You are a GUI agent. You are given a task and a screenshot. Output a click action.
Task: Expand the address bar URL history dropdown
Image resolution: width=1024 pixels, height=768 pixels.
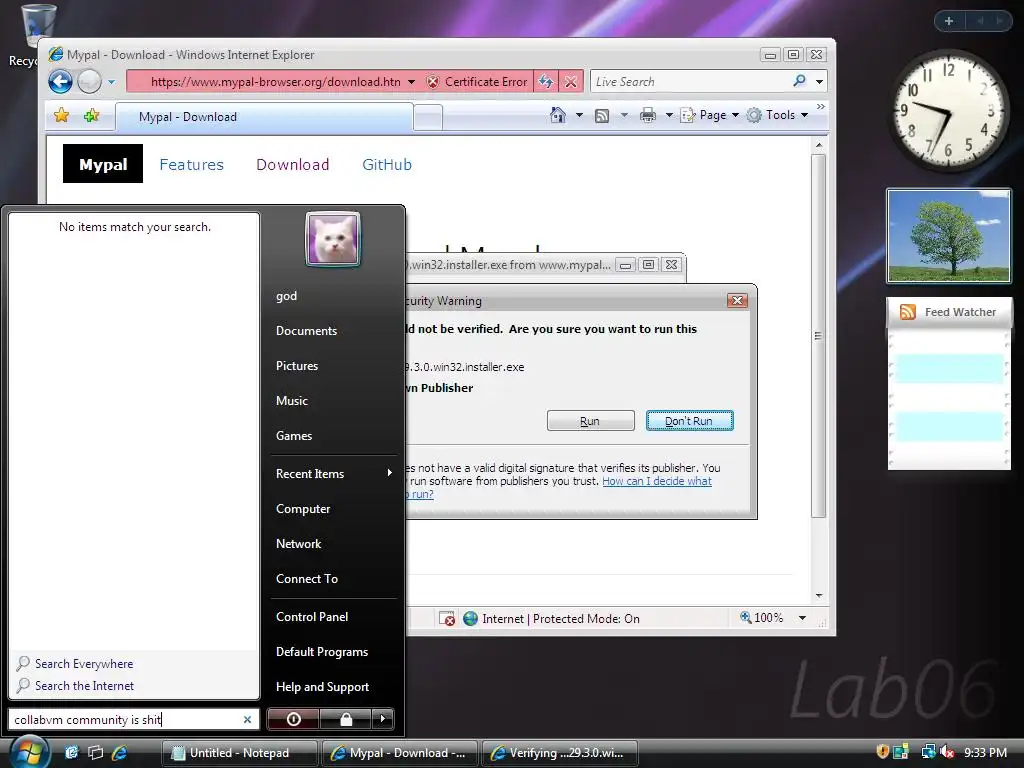tap(411, 82)
